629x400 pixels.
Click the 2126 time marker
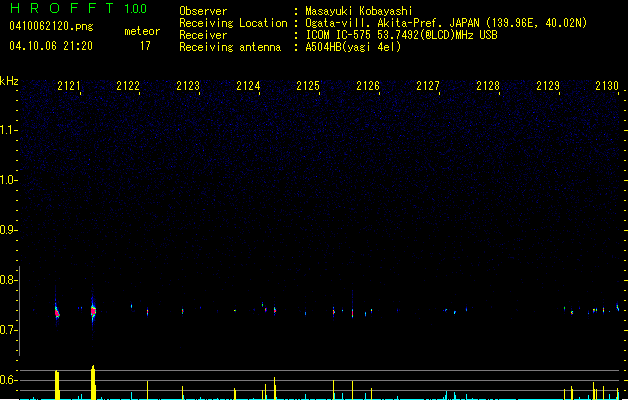(368, 86)
